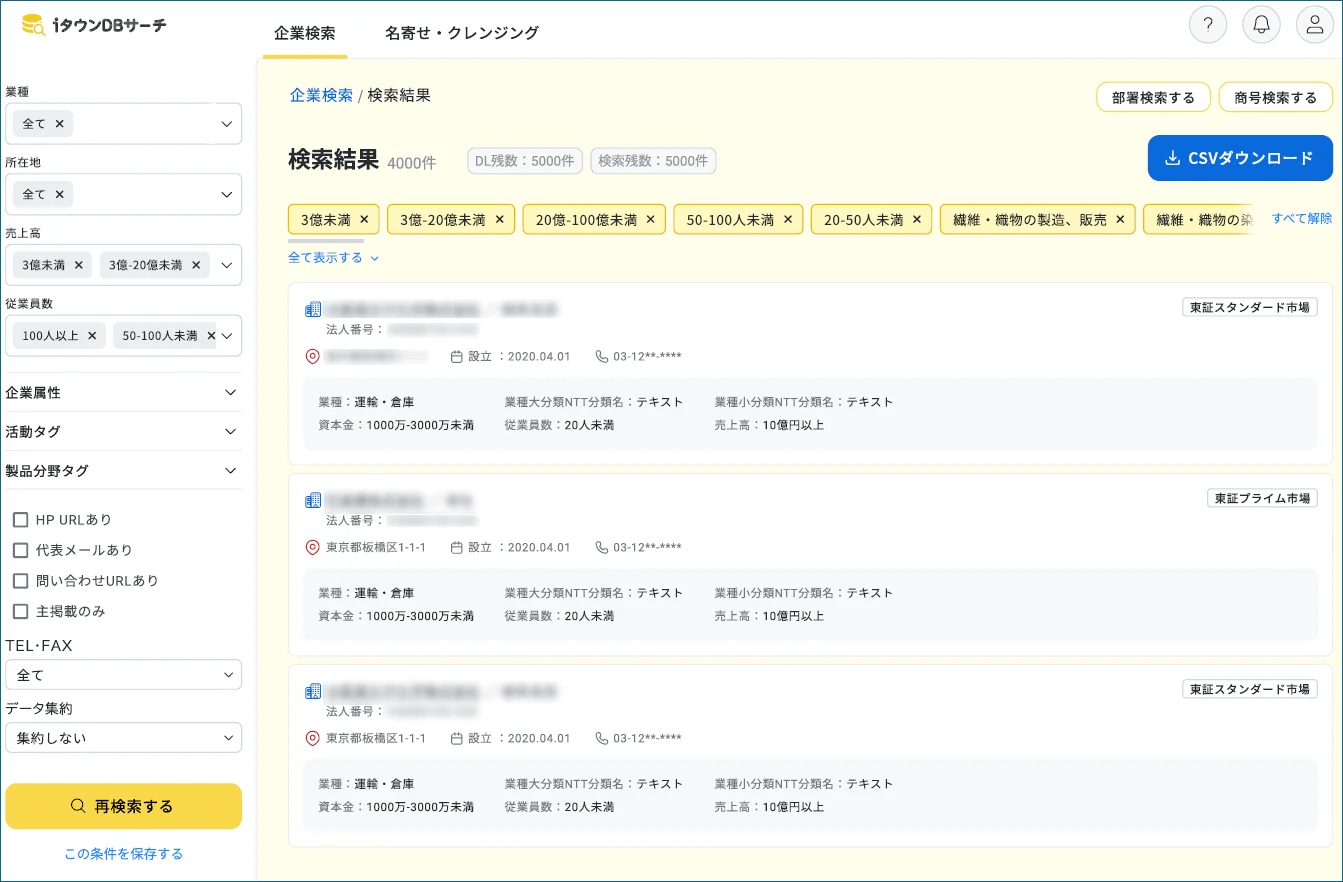Expand the 企業属性 section
This screenshot has width=1343, height=882.
pos(123,393)
